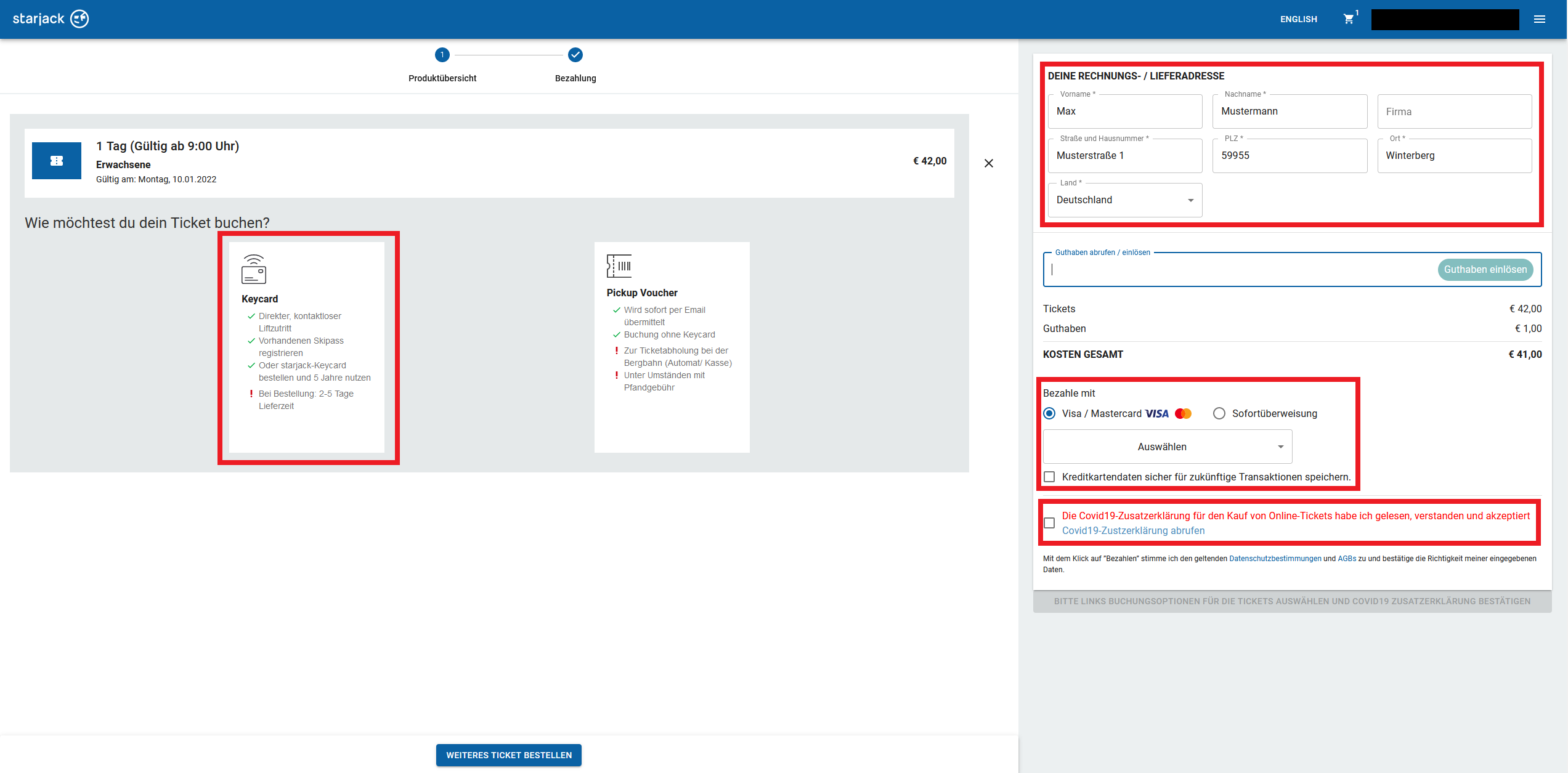Select the Pickup Voucher barcode icon
Viewport: 1568px width, 773px height.
click(619, 266)
